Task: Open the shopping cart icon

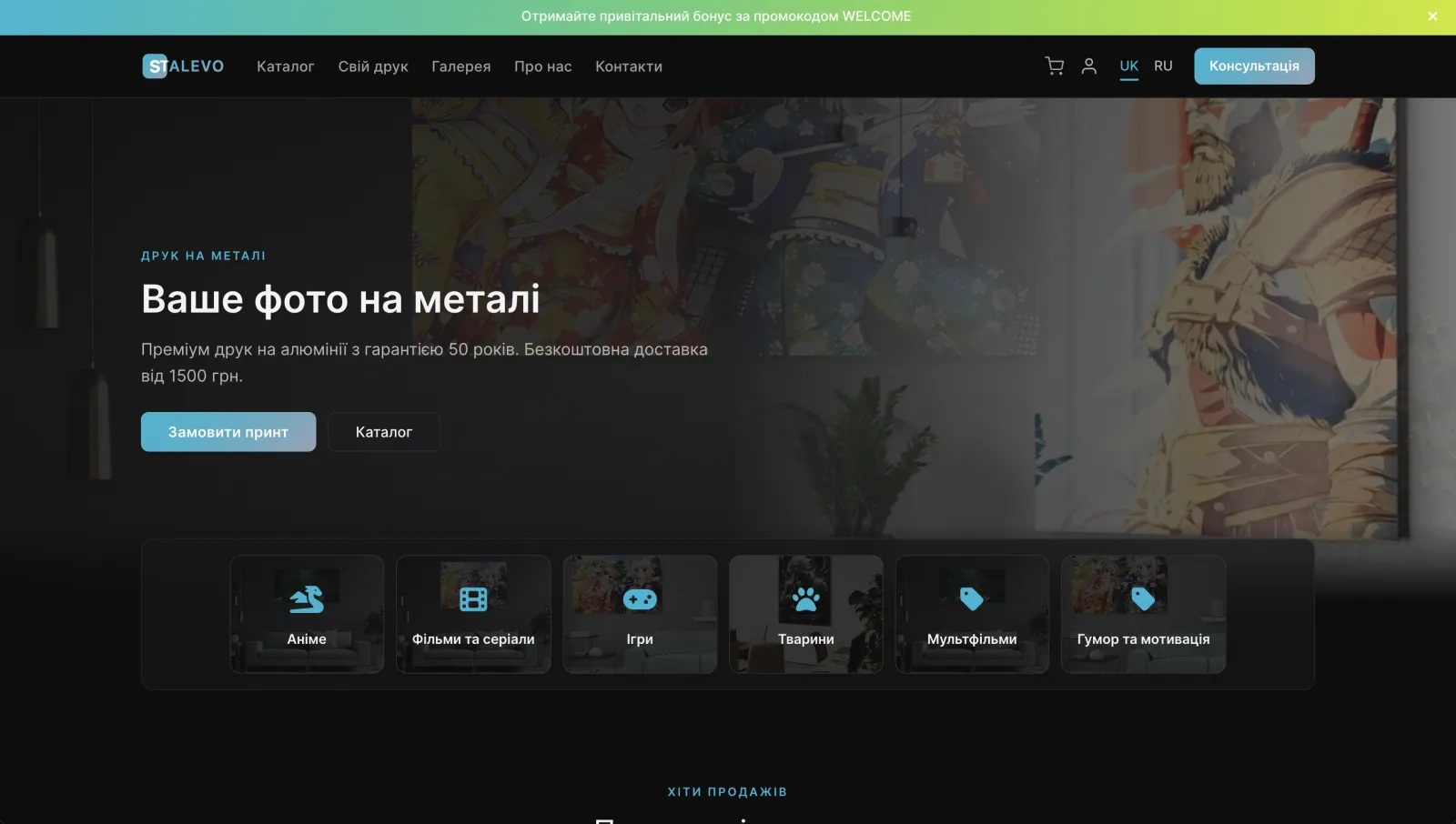Action: click(1055, 65)
